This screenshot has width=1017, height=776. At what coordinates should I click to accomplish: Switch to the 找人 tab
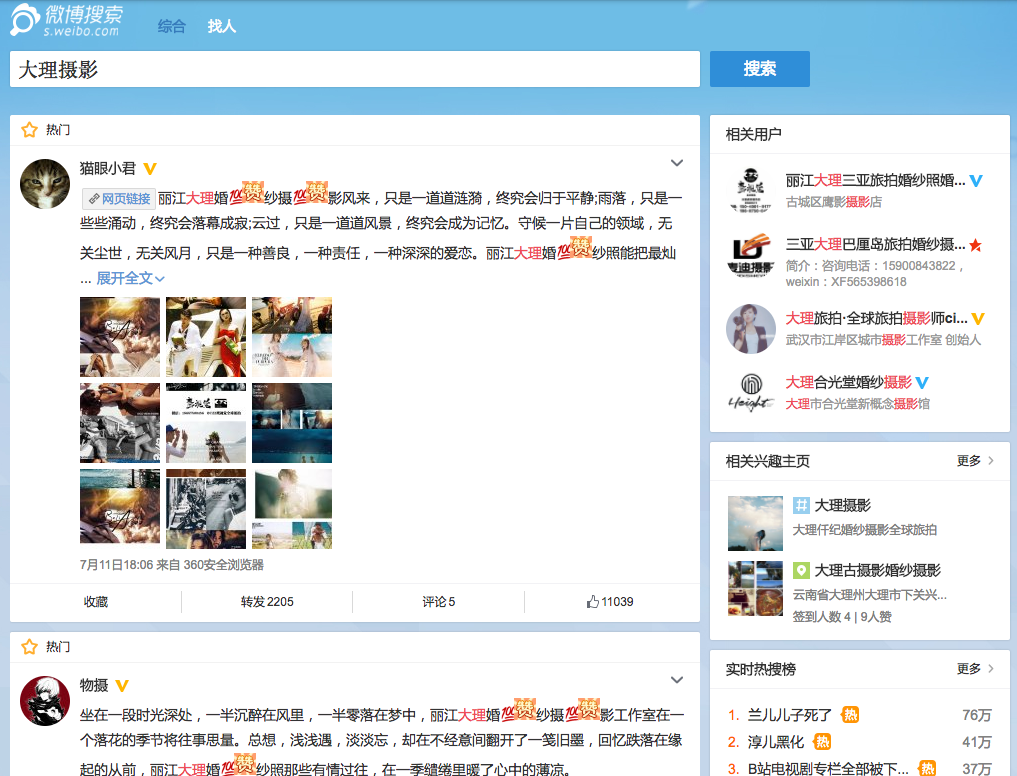(x=221, y=26)
